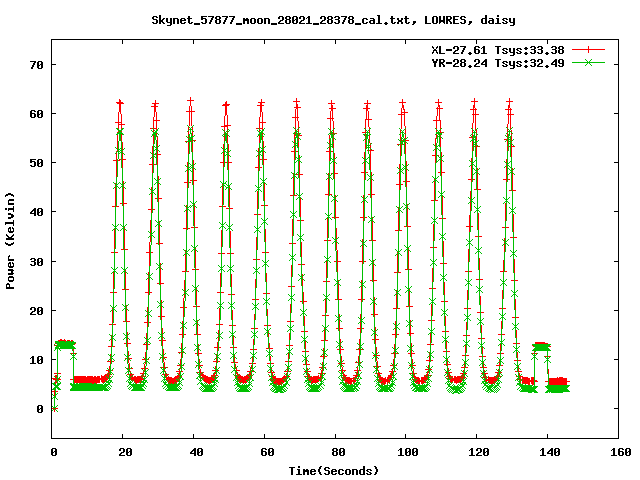
Task: Click y-axis tick label '50'
Action: click(37, 163)
